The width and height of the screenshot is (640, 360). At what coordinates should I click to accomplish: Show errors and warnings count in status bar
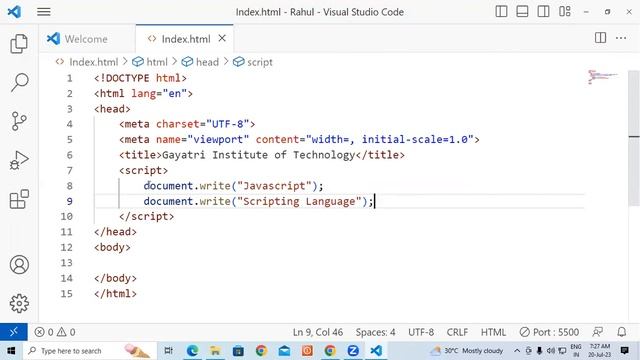coord(55,332)
